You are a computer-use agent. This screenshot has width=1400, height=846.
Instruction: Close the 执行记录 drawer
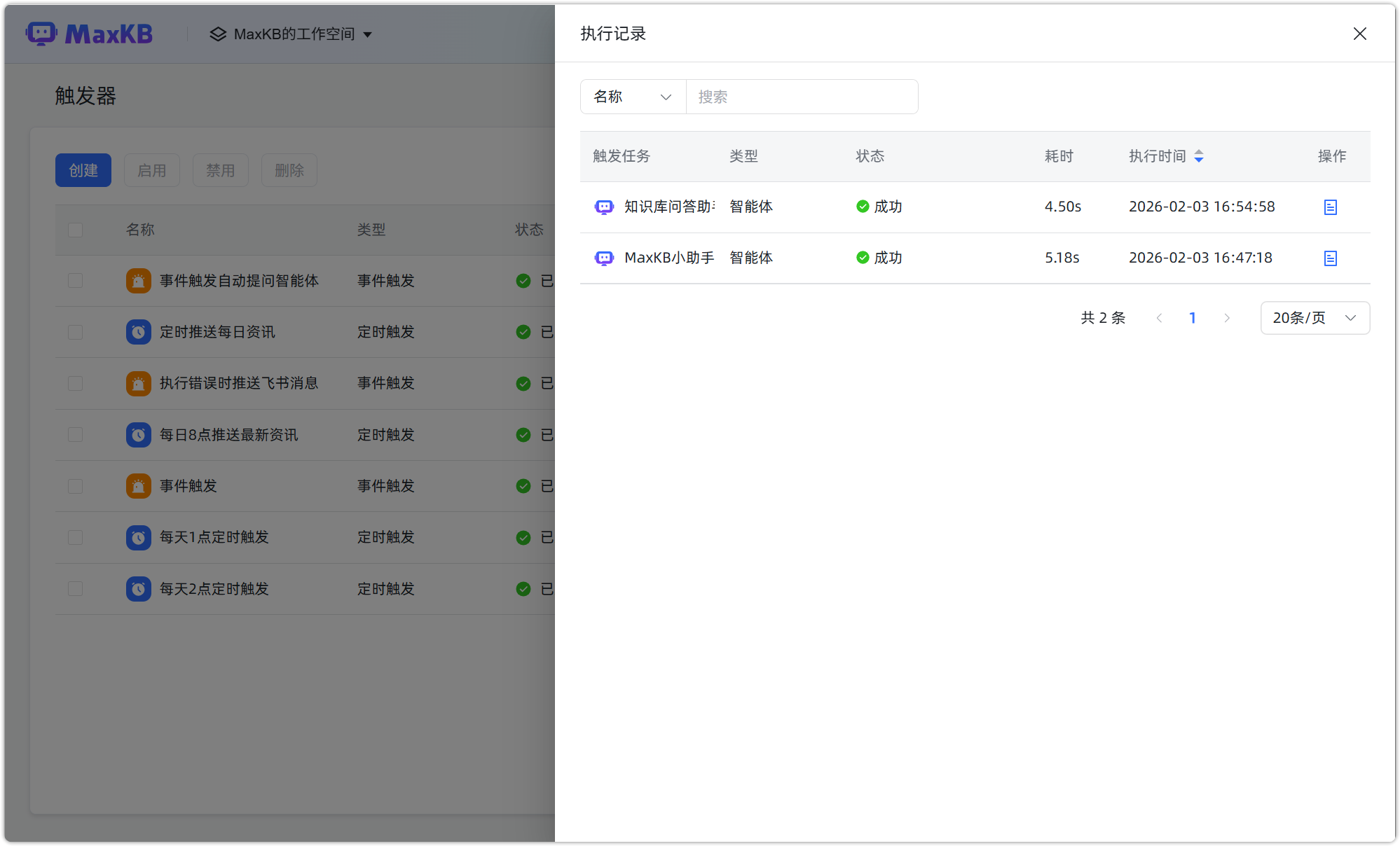(x=1359, y=34)
